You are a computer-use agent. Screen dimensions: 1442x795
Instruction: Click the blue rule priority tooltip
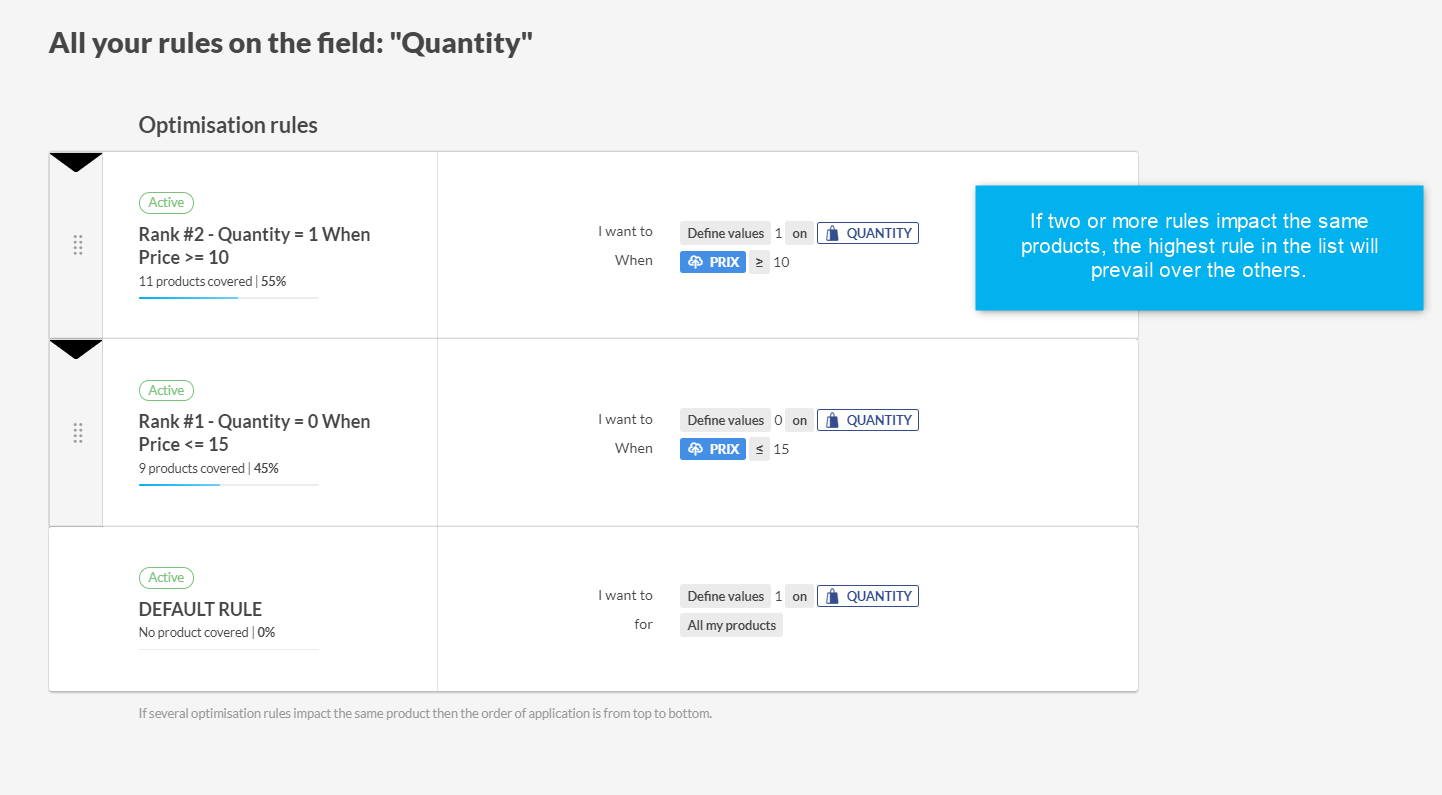pos(1199,247)
